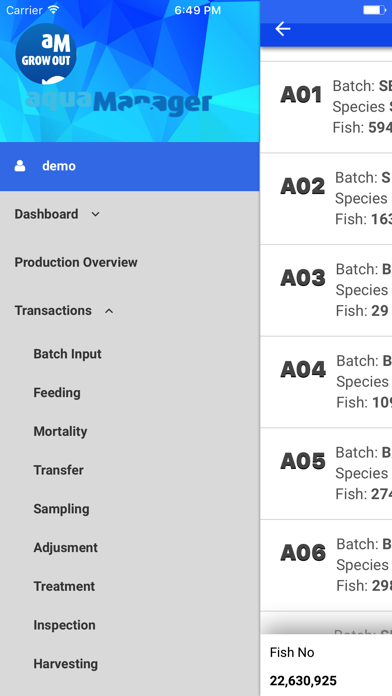Viewport: 392px width, 696px height.
Task: Tap the back arrow icon
Action: [x=283, y=29]
